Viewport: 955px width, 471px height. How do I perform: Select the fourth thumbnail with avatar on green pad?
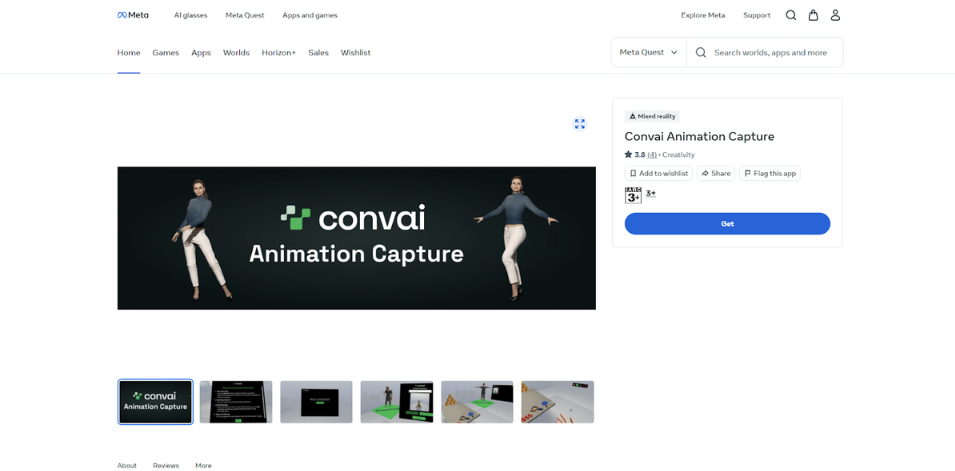coord(396,402)
